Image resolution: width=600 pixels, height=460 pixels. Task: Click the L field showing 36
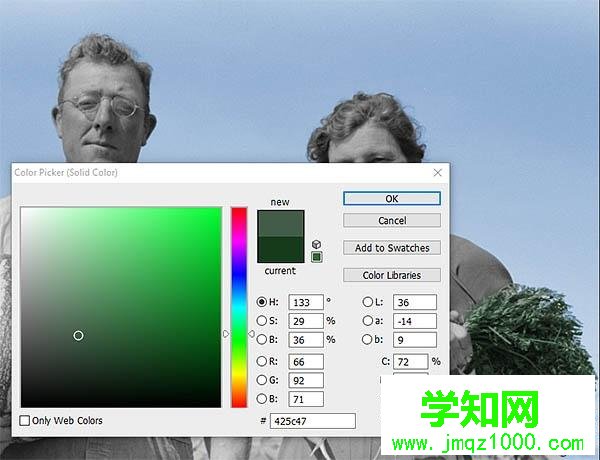tap(415, 302)
